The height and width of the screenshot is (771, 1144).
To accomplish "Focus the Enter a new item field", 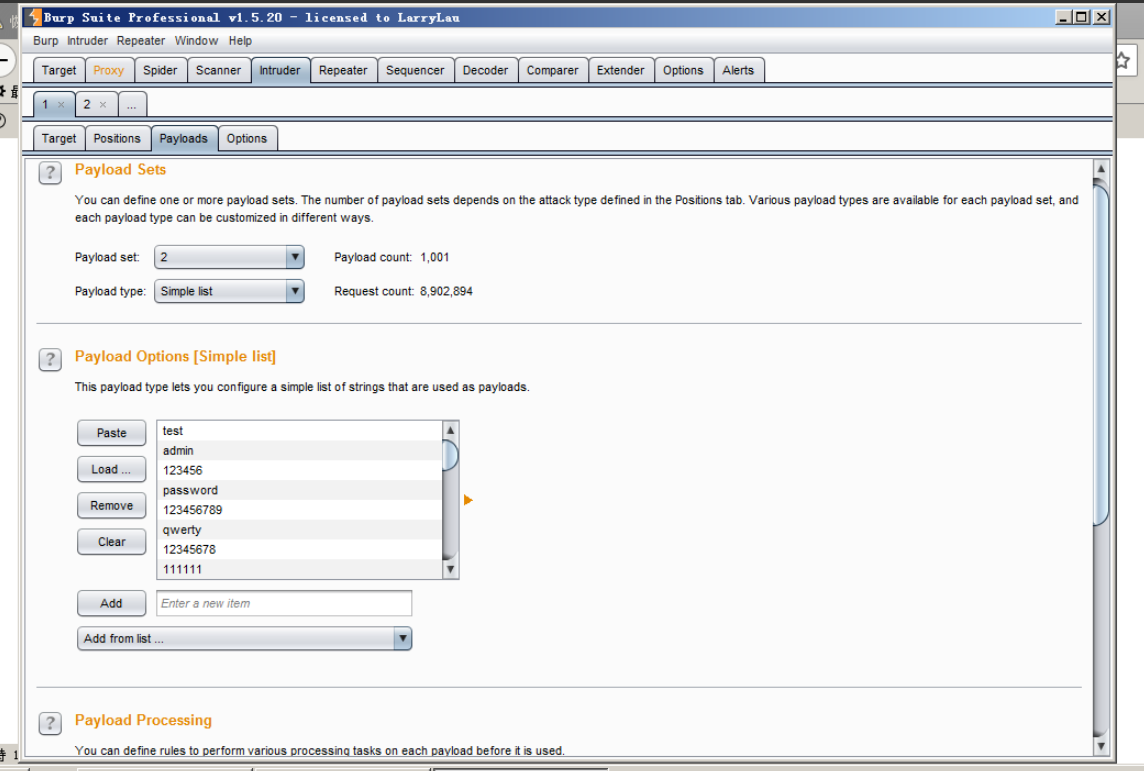I will 285,603.
